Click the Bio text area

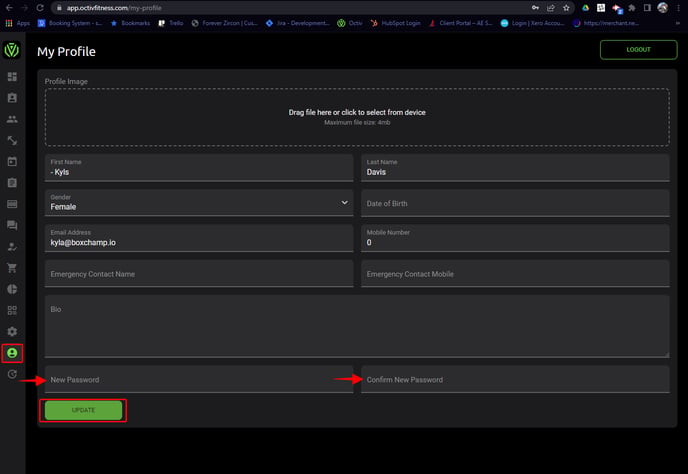(x=357, y=326)
